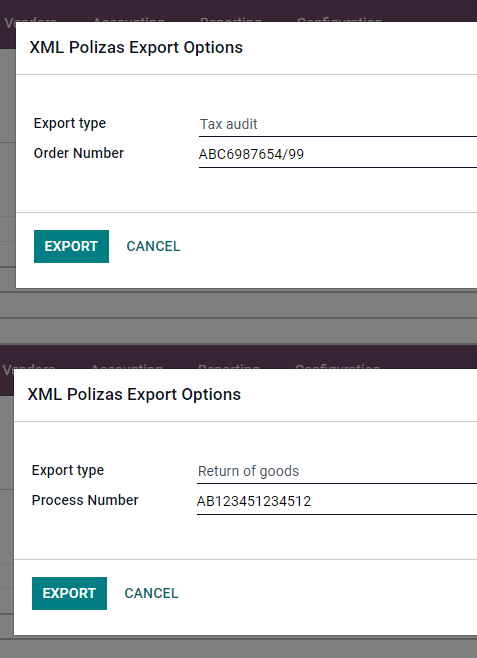Click CANCEL in the Tax audit dialog
Viewport: 477px width, 658px height.
click(153, 246)
